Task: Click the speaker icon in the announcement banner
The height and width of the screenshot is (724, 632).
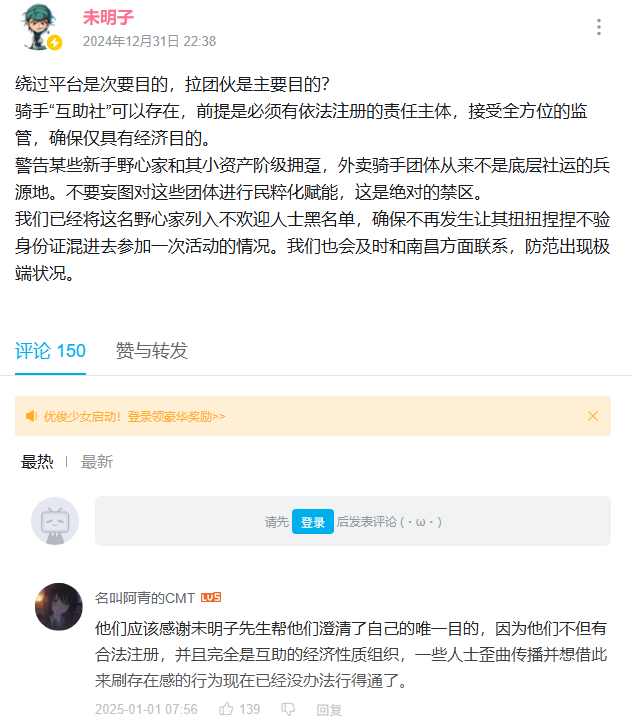Action: coord(31,416)
